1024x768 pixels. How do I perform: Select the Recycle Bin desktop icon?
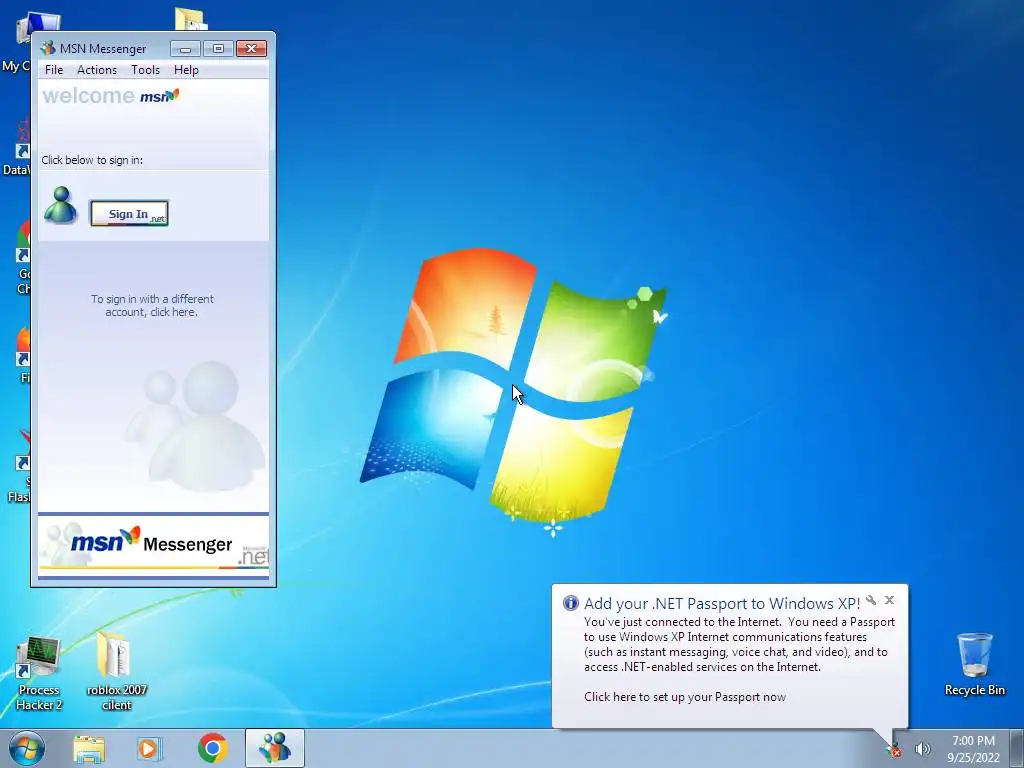(974, 664)
